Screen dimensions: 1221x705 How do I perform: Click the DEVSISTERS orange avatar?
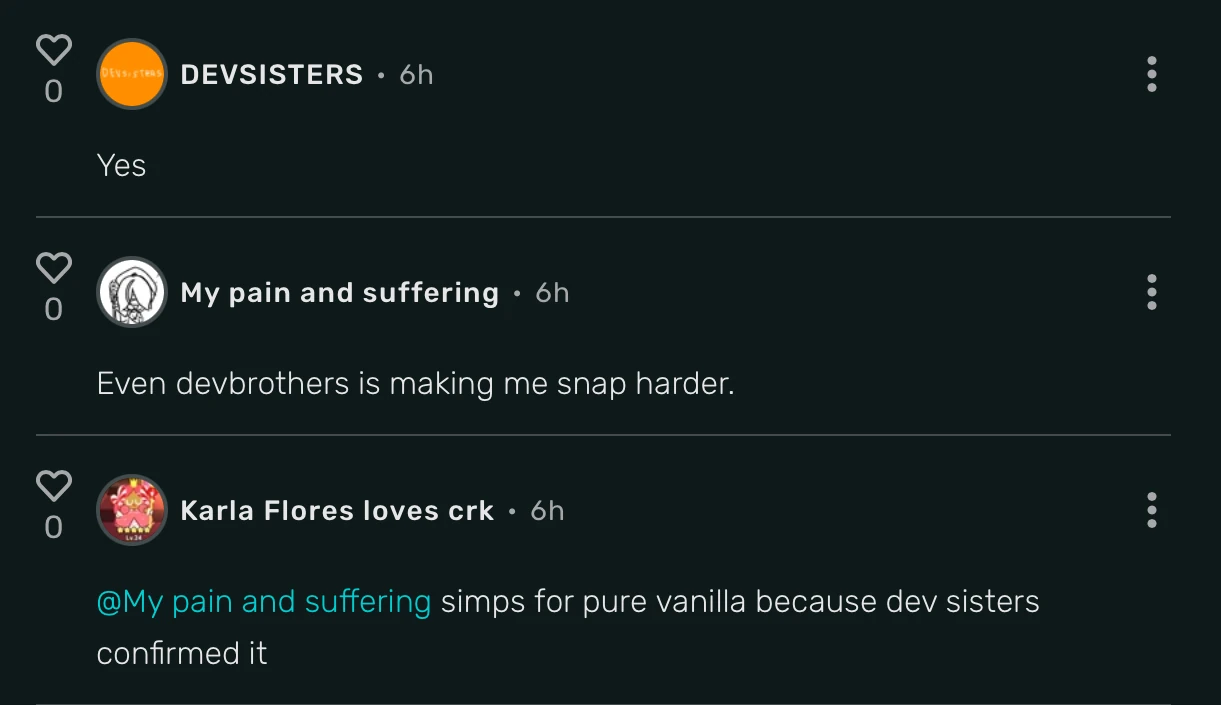point(131,74)
